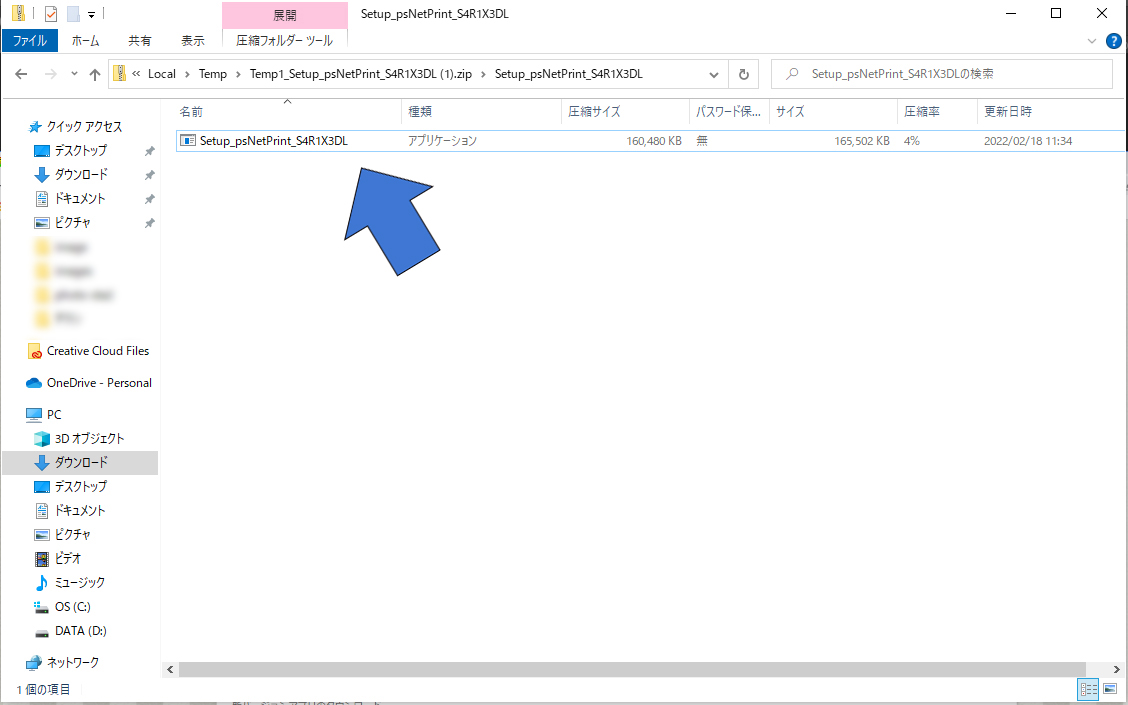Open OneDrive - Personal in sidebar
1128x705 pixels.
[99, 383]
